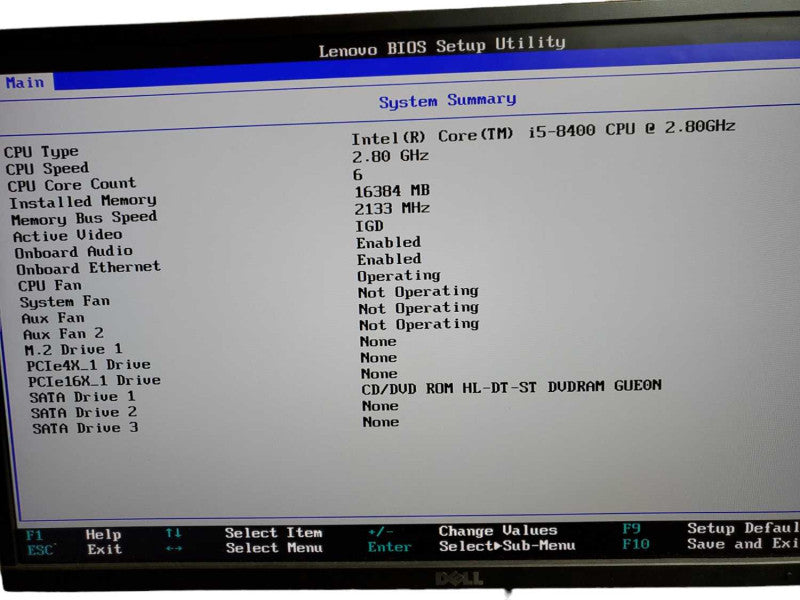
Task: Click Enabled value for Onboard Ethernet
Action: click(389, 259)
